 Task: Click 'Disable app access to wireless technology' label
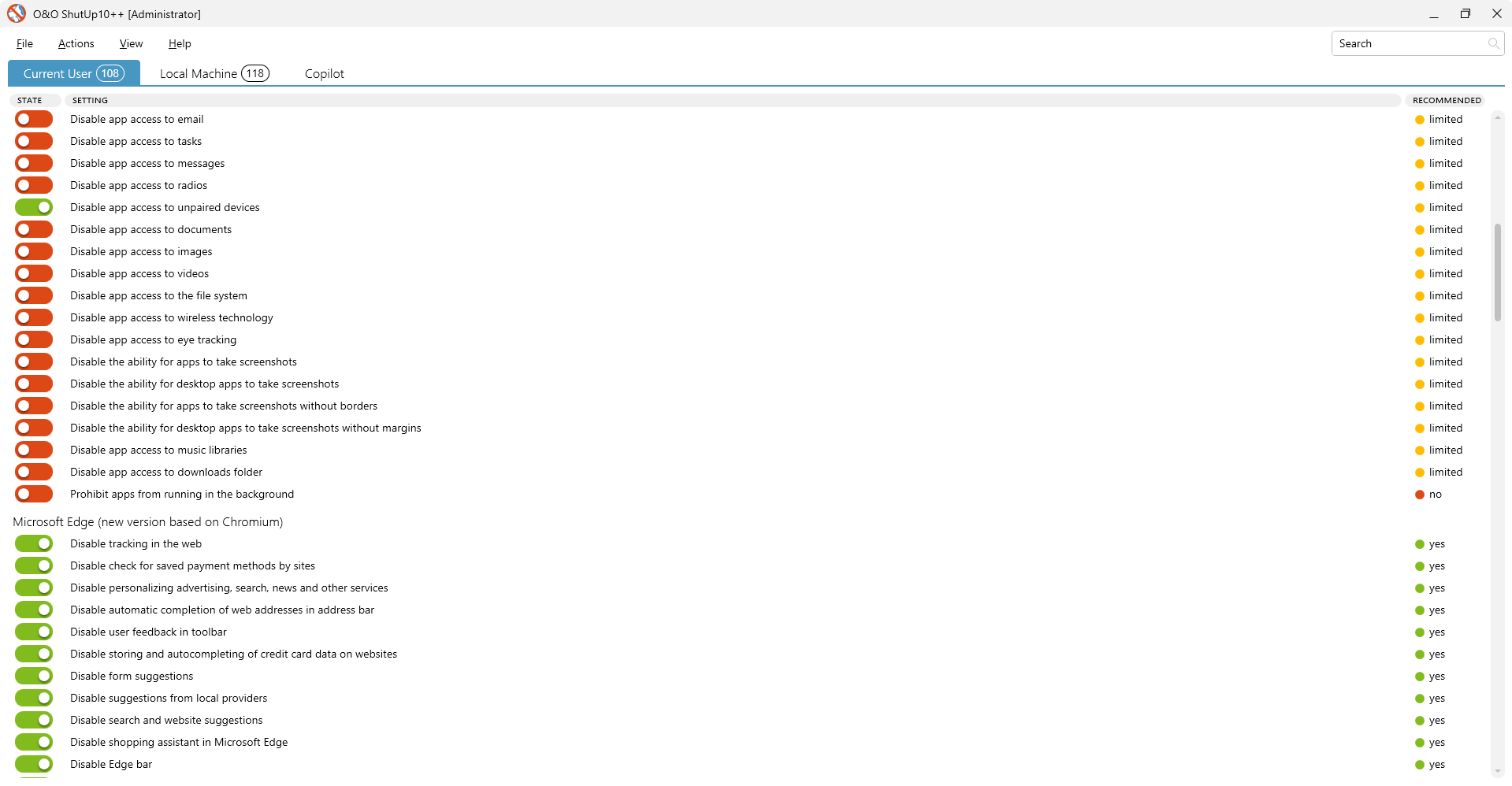click(x=172, y=317)
